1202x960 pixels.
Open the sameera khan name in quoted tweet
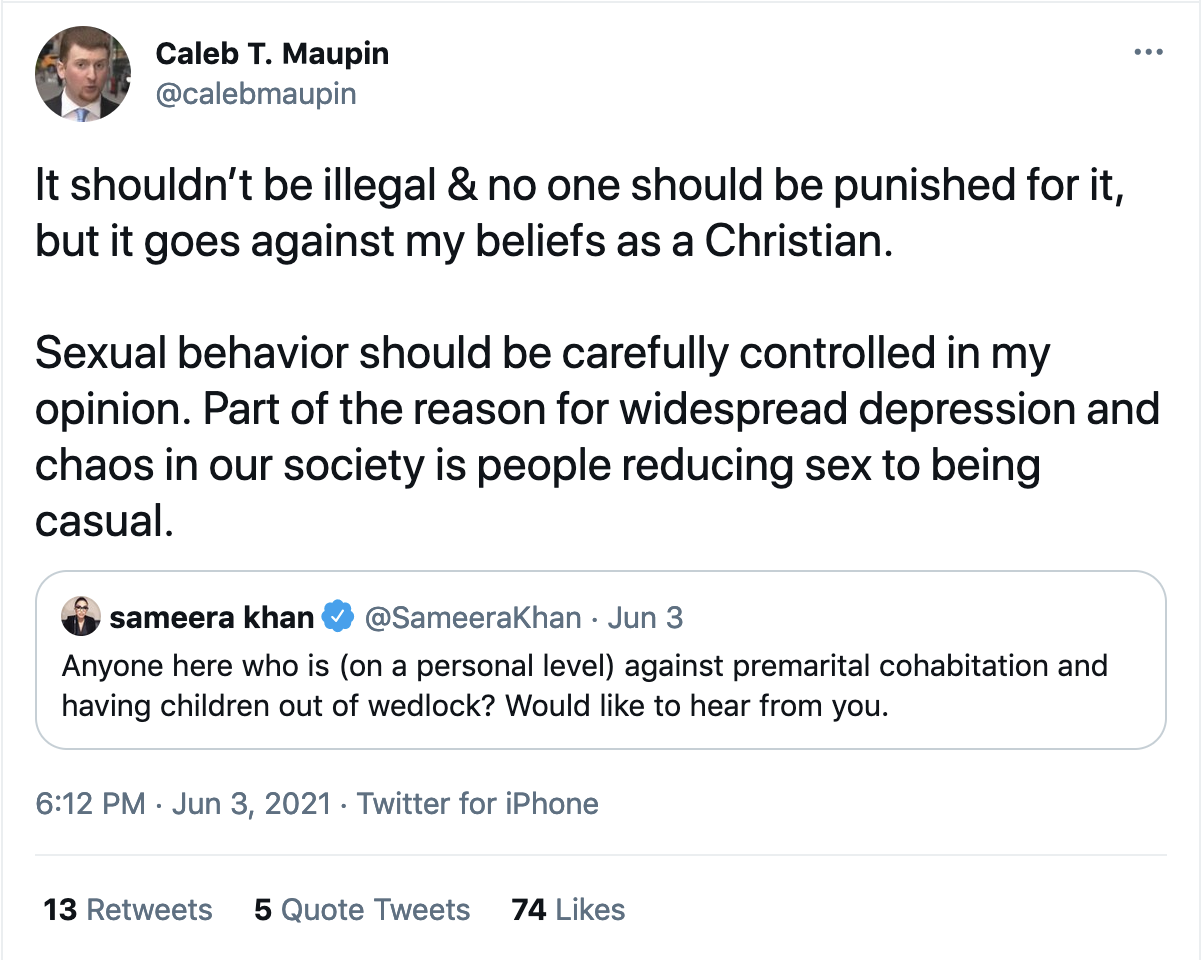tap(212, 618)
